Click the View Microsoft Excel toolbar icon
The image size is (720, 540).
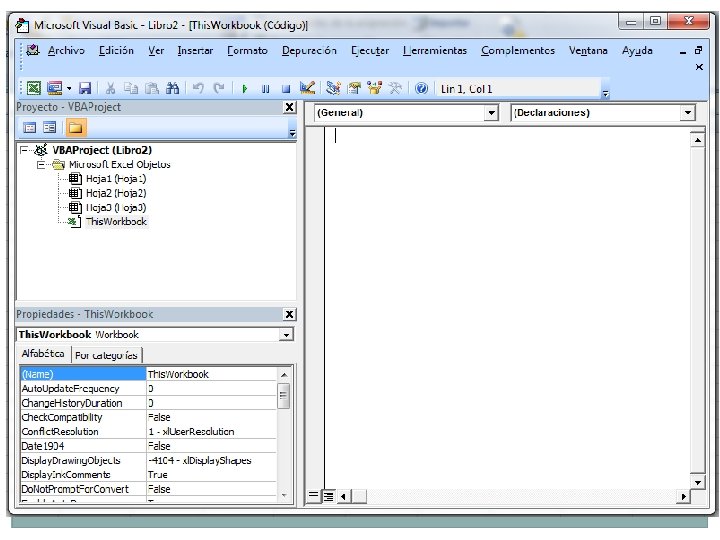[34, 88]
